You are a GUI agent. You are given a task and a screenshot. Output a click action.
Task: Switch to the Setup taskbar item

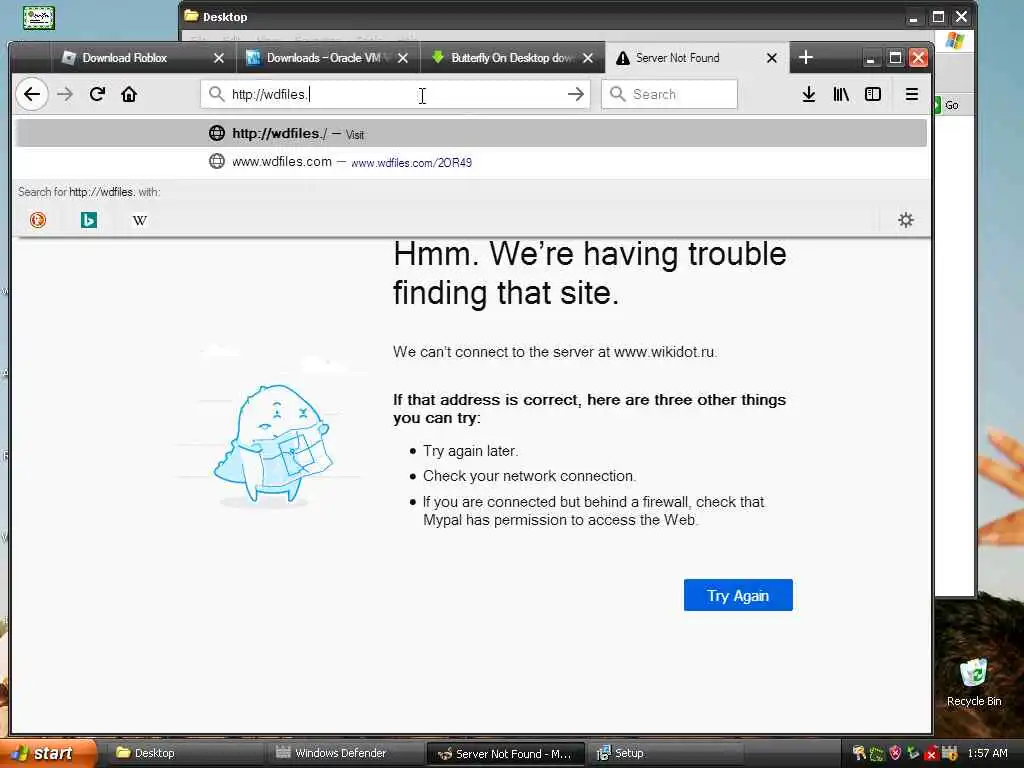(666, 753)
